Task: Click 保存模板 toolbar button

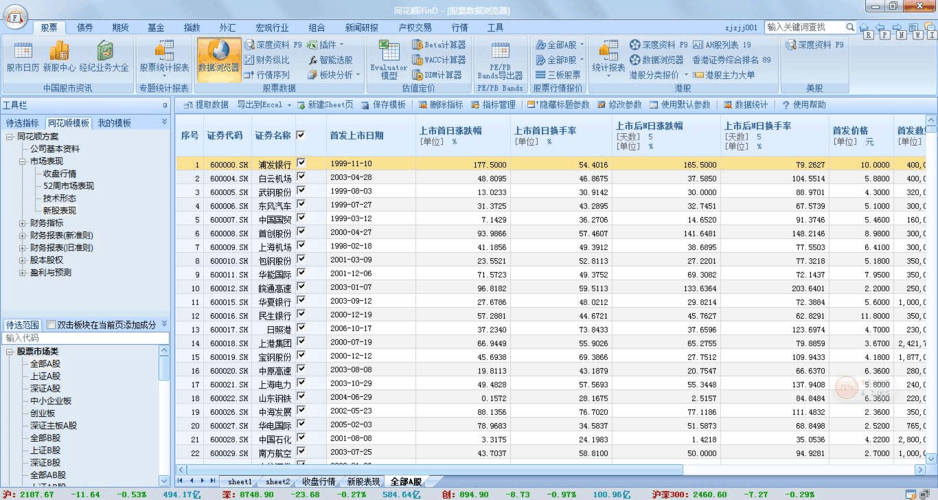Action: point(383,105)
